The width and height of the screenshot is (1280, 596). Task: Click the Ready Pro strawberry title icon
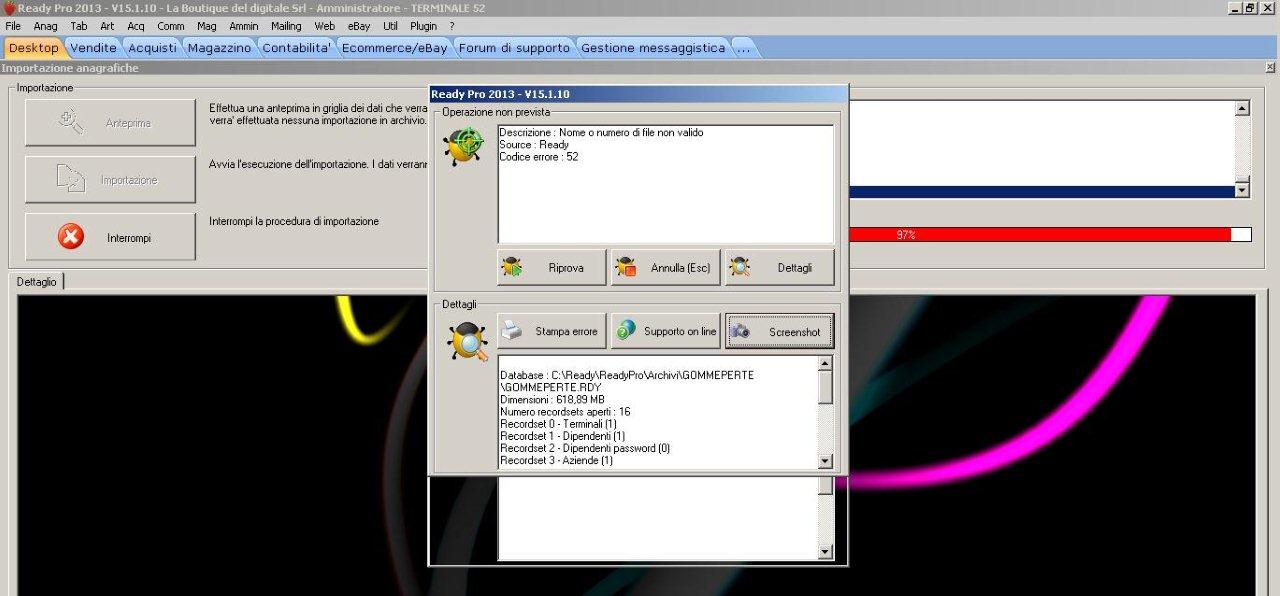[x=8, y=8]
